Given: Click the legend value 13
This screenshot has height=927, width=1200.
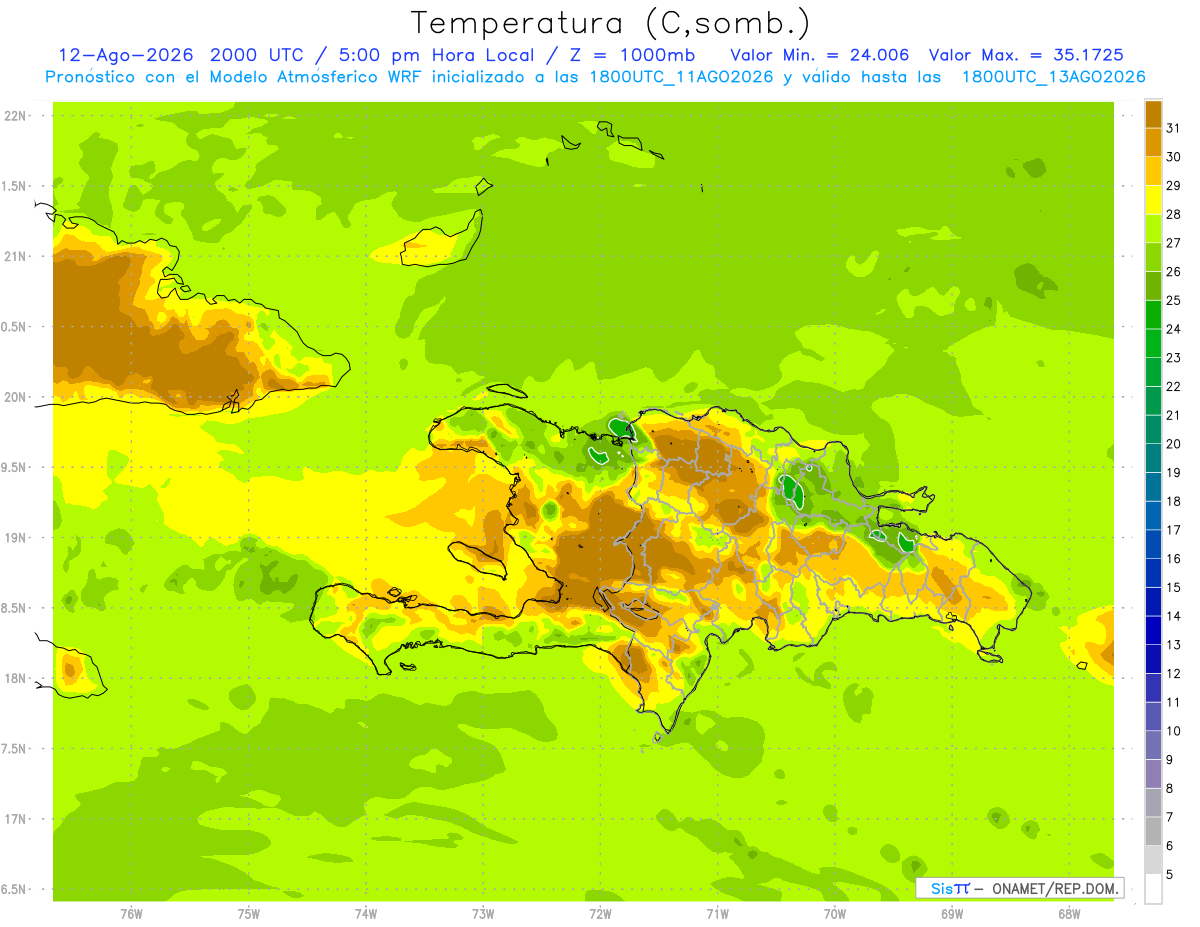Looking at the screenshot, I should click(1173, 645).
